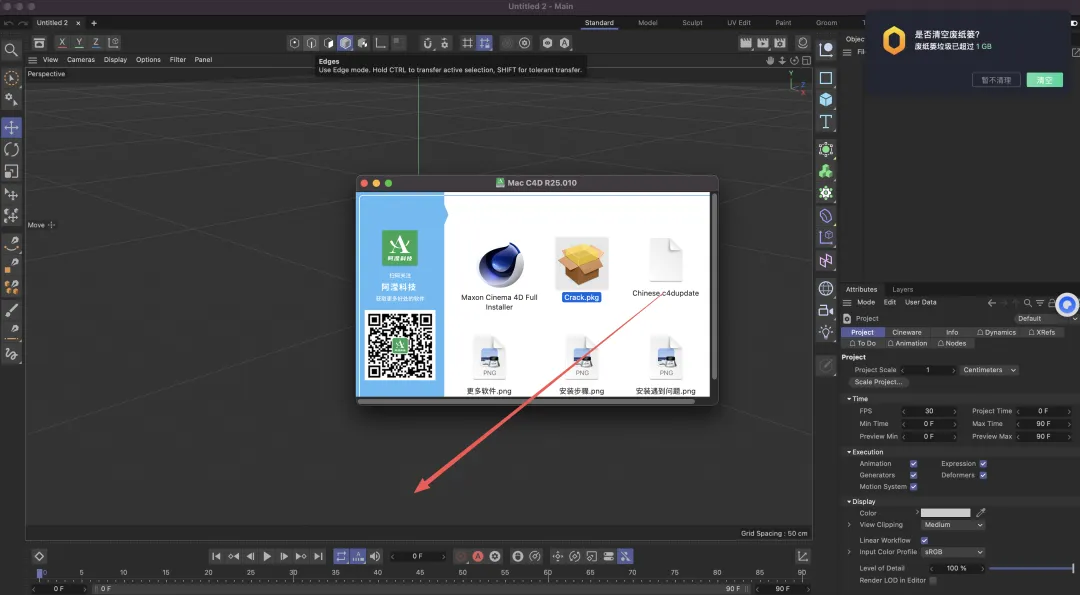Screen dimensions: 1080x595
Task: Go to end of animation
Action: pyautogui.click(x=318, y=556)
